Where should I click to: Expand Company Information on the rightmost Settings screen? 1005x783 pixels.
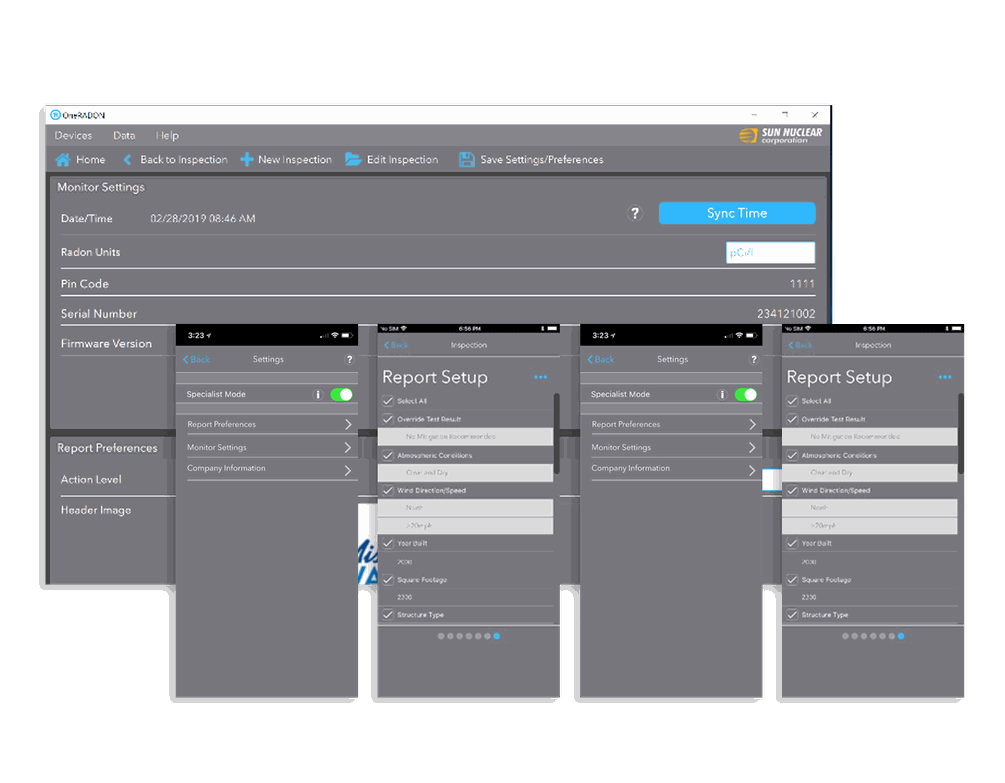[674, 469]
